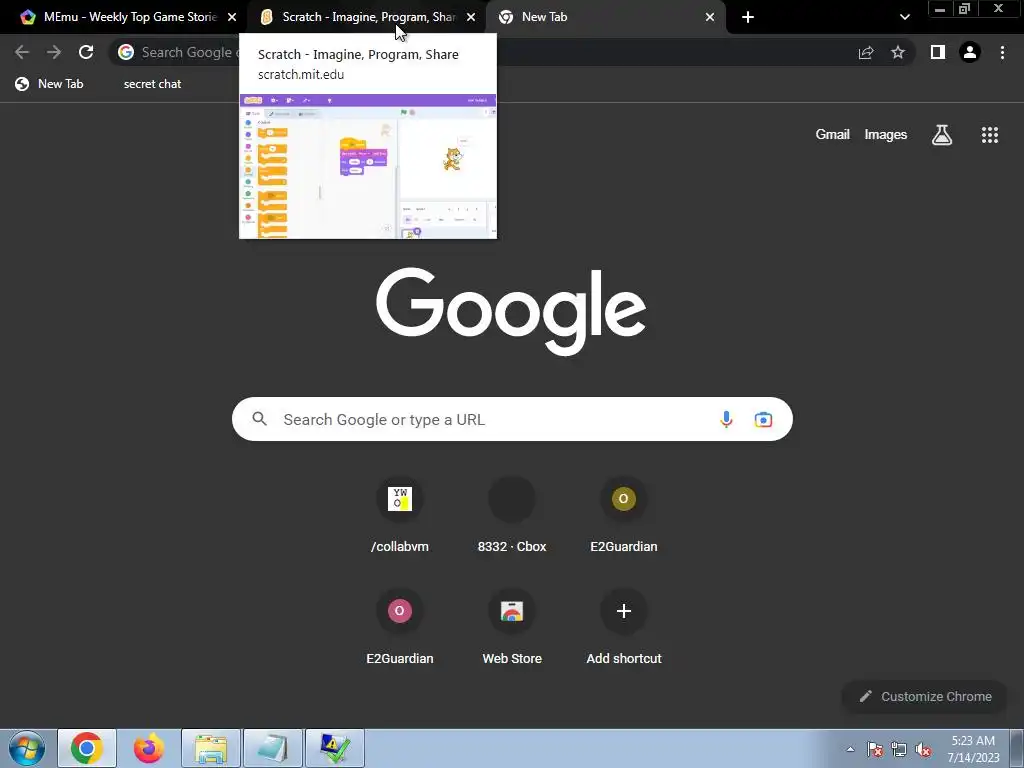Open the pink E2Guardian shortcut
Screen dimensions: 1024x768
(400, 628)
